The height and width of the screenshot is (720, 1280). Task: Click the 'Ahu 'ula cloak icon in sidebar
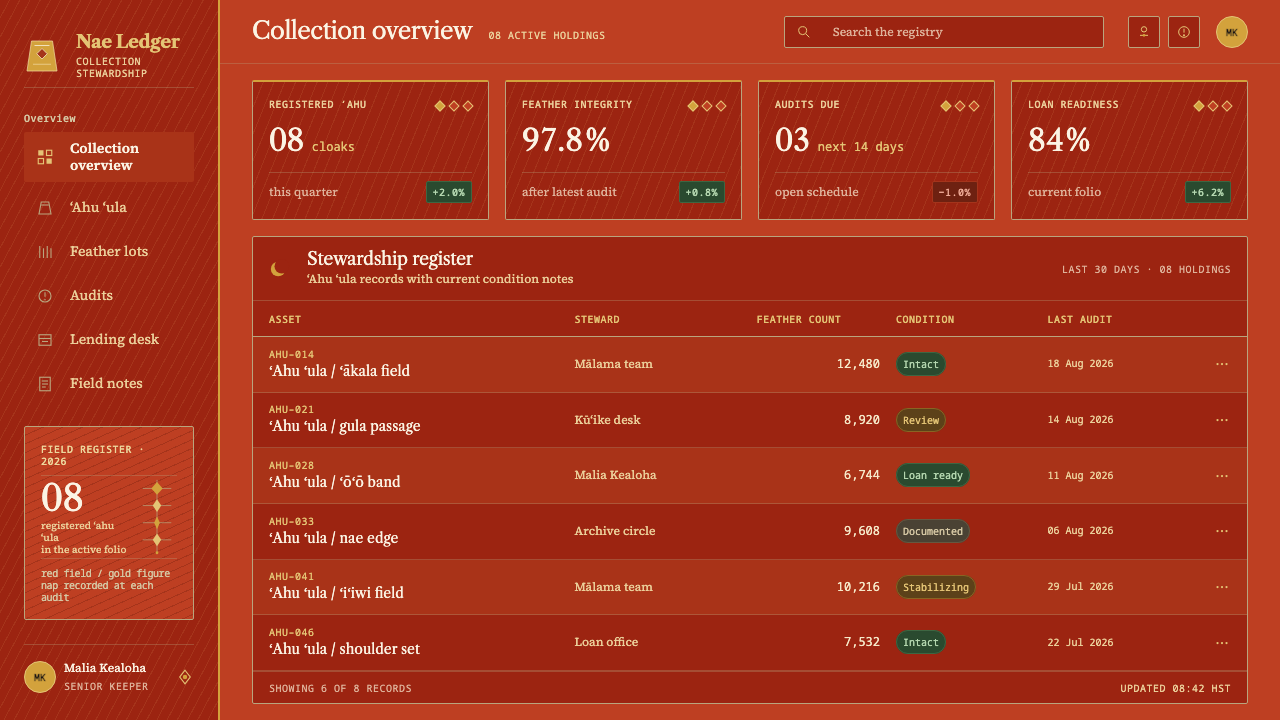click(x=45, y=208)
